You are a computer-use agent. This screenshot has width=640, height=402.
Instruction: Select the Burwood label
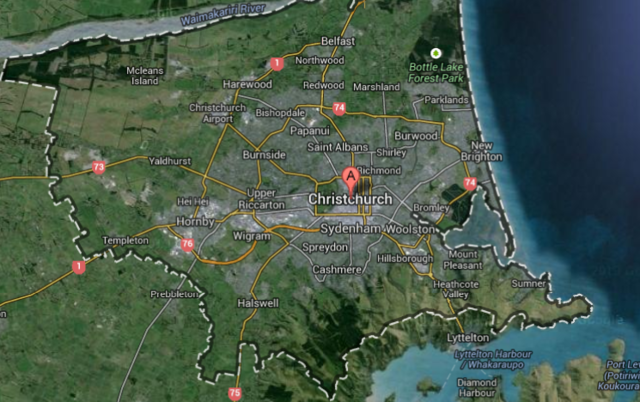pos(416,136)
